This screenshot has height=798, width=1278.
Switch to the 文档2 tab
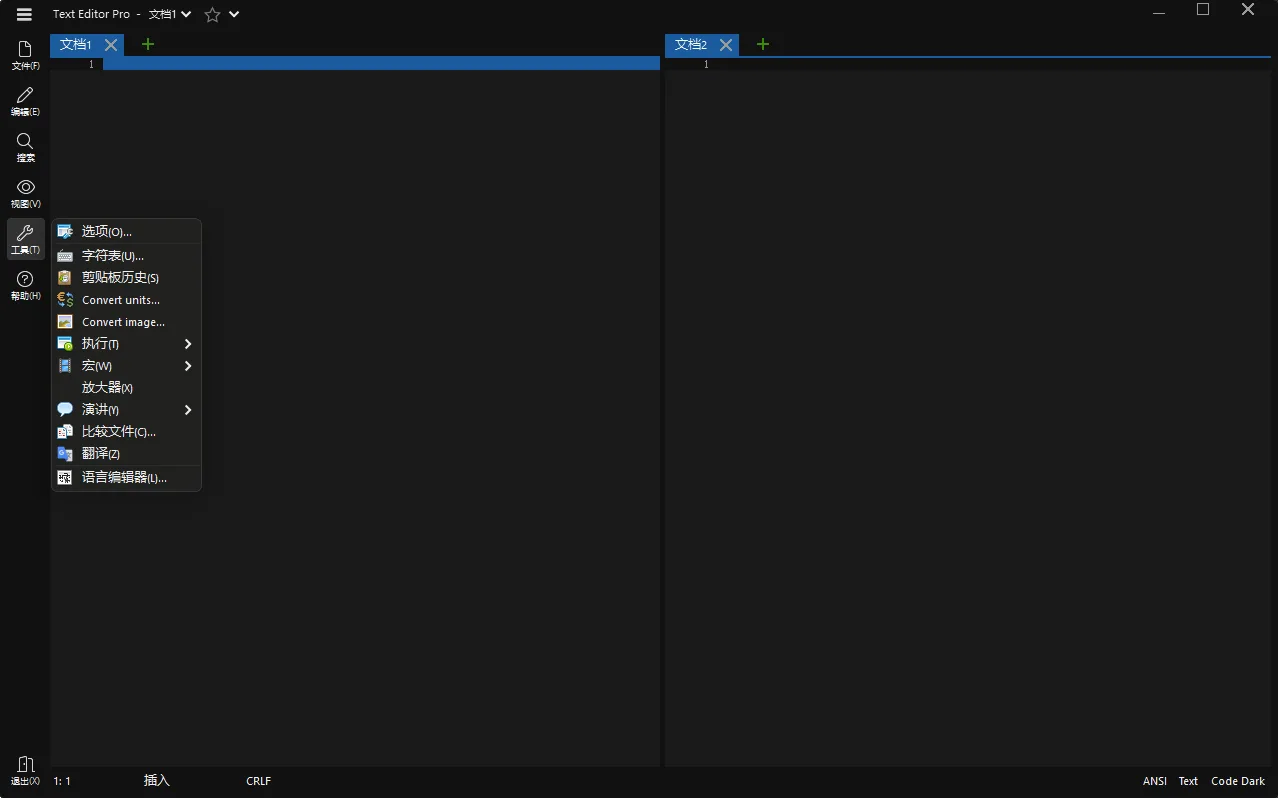[691, 45]
